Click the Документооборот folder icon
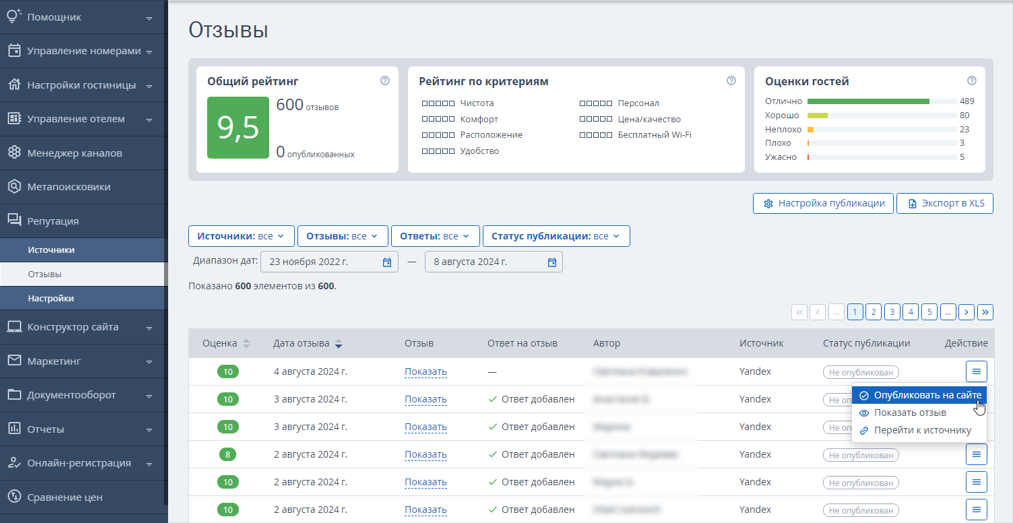Screen dimensions: 1013x523 click(x=14, y=395)
